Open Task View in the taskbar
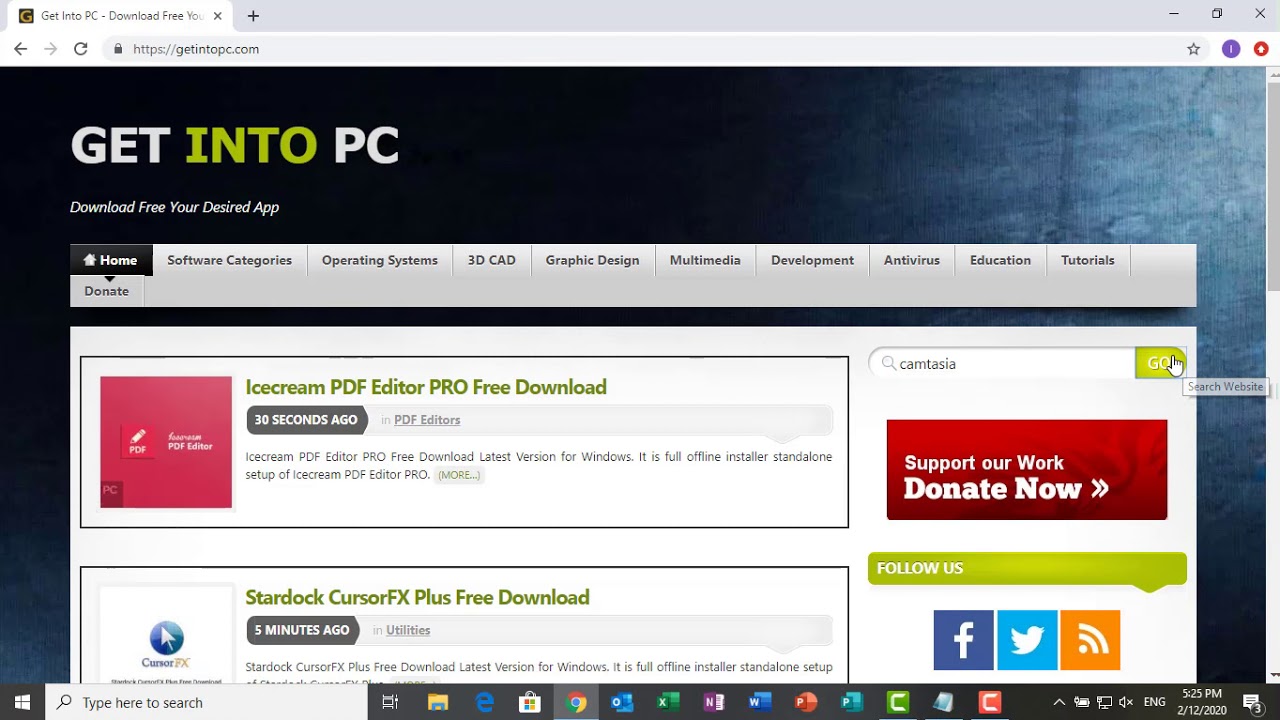The image size is (1280, 720). (x=390, y=702)
